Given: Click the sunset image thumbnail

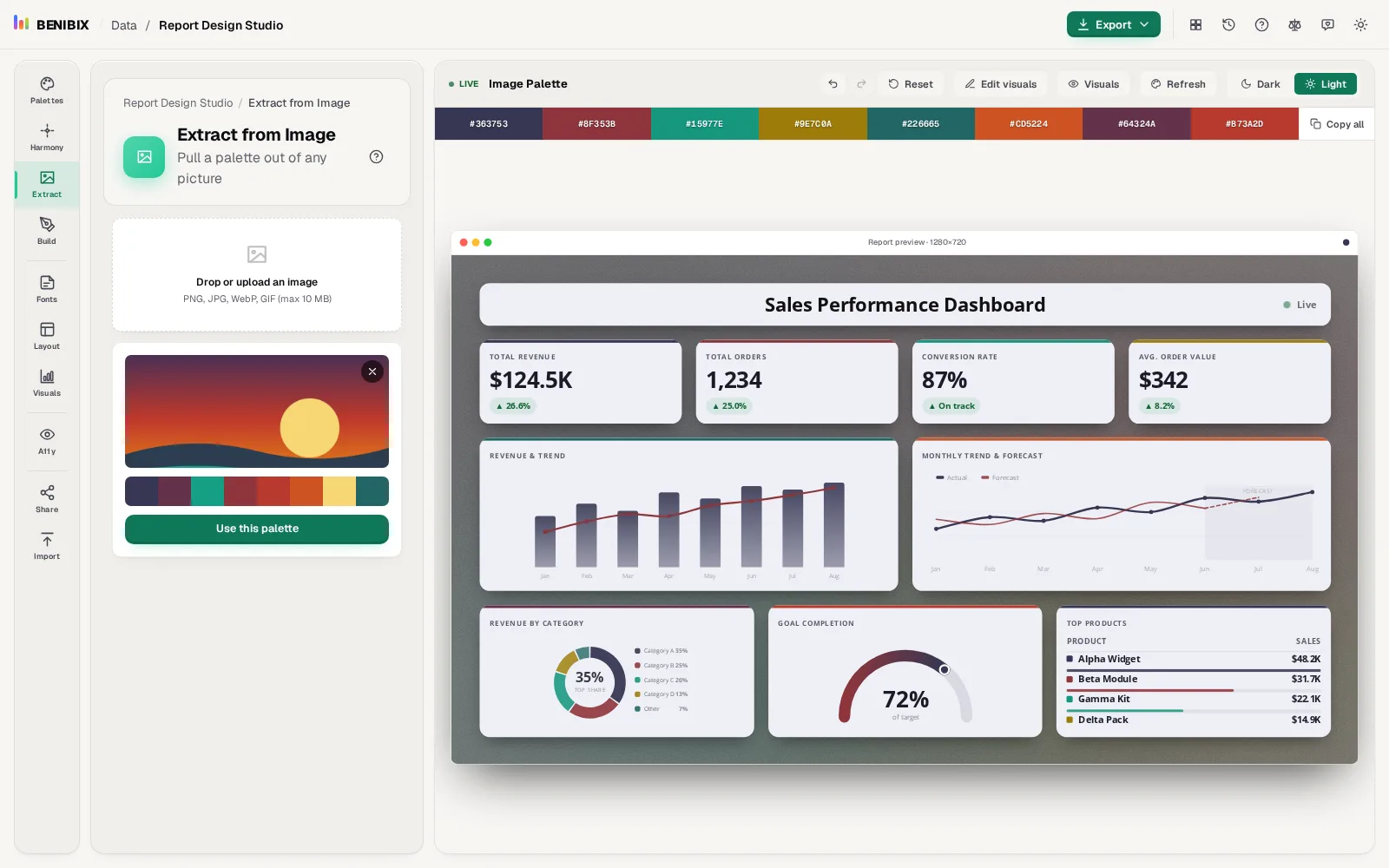Looking at the screenshot, I should [257, 411].
